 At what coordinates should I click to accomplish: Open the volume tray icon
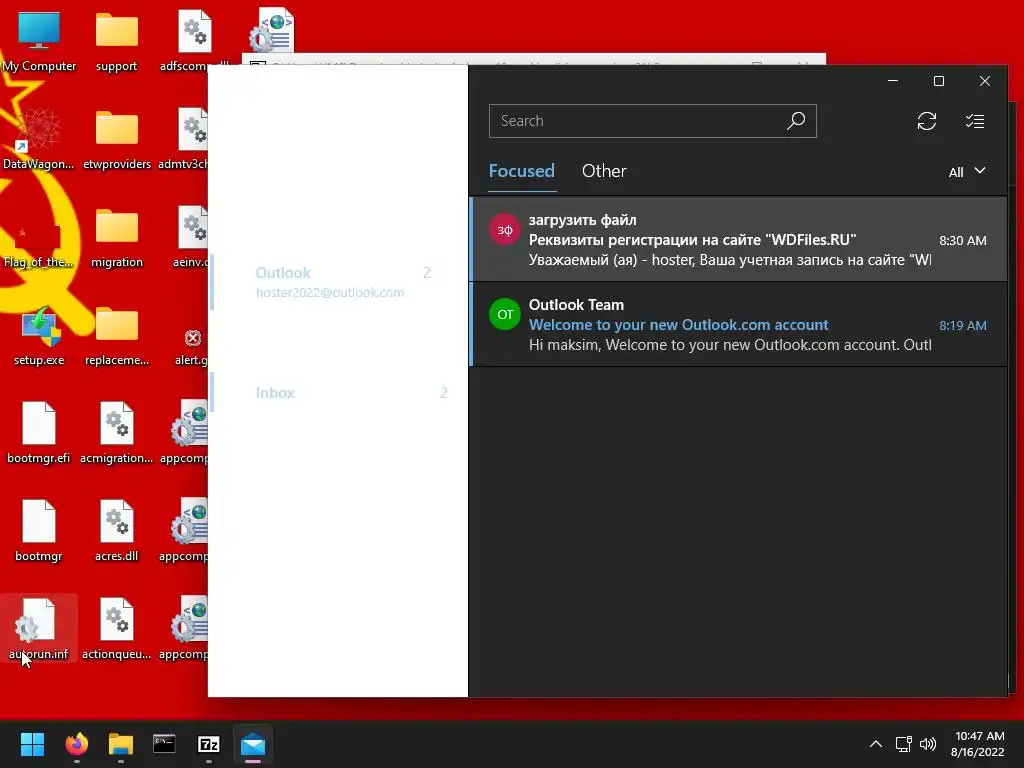pyautogui.click(x=927, y=744)
